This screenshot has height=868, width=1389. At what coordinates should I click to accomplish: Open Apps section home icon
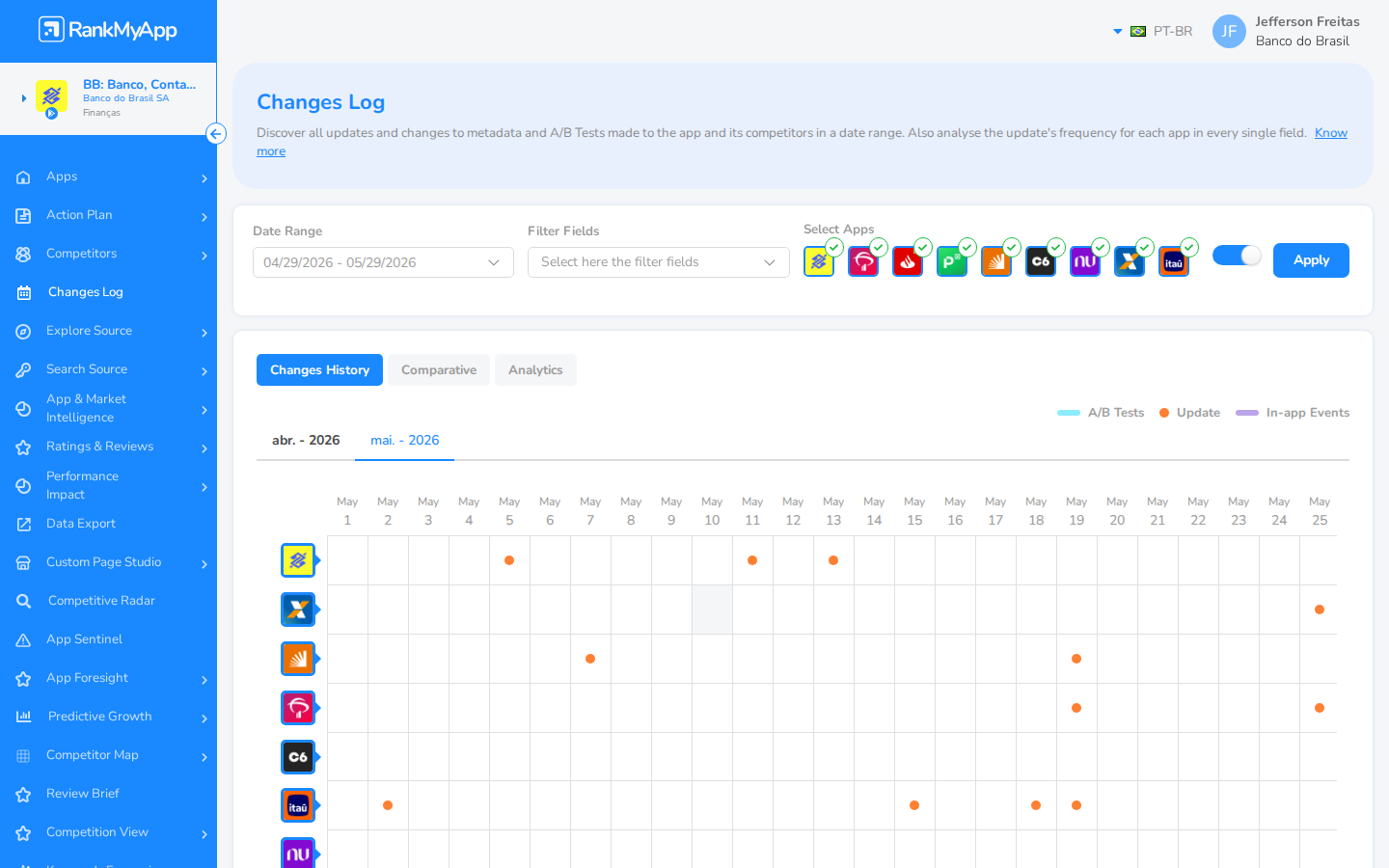[x=23, y=177]
